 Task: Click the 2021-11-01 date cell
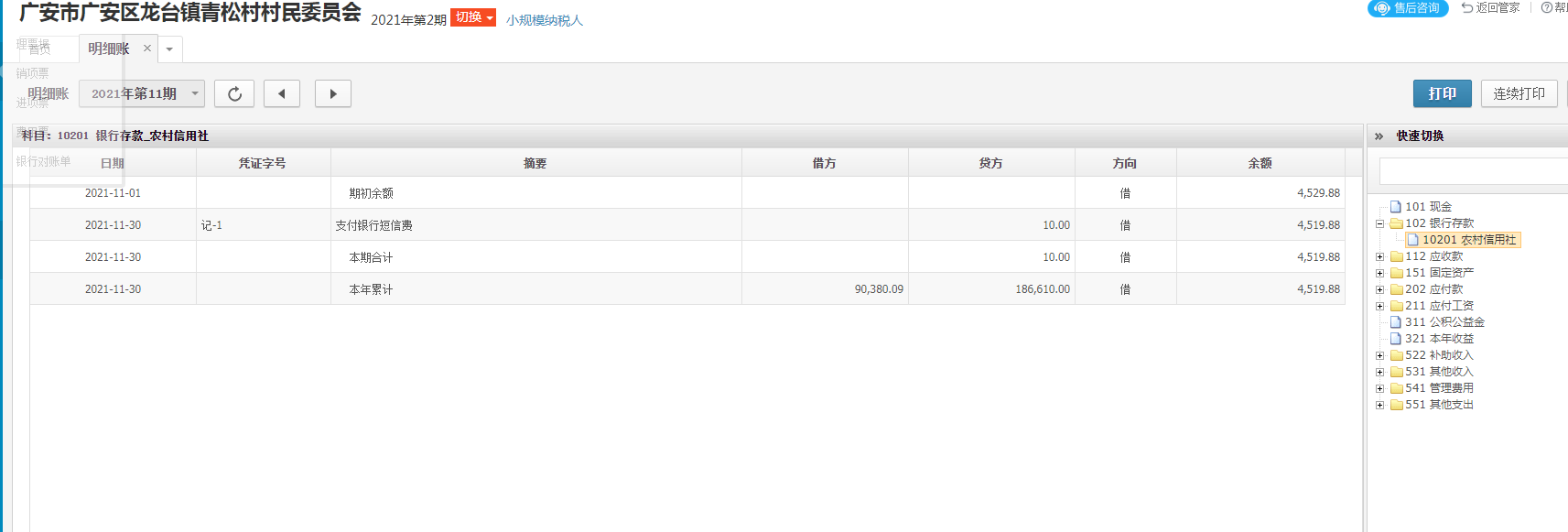point(113,193)
